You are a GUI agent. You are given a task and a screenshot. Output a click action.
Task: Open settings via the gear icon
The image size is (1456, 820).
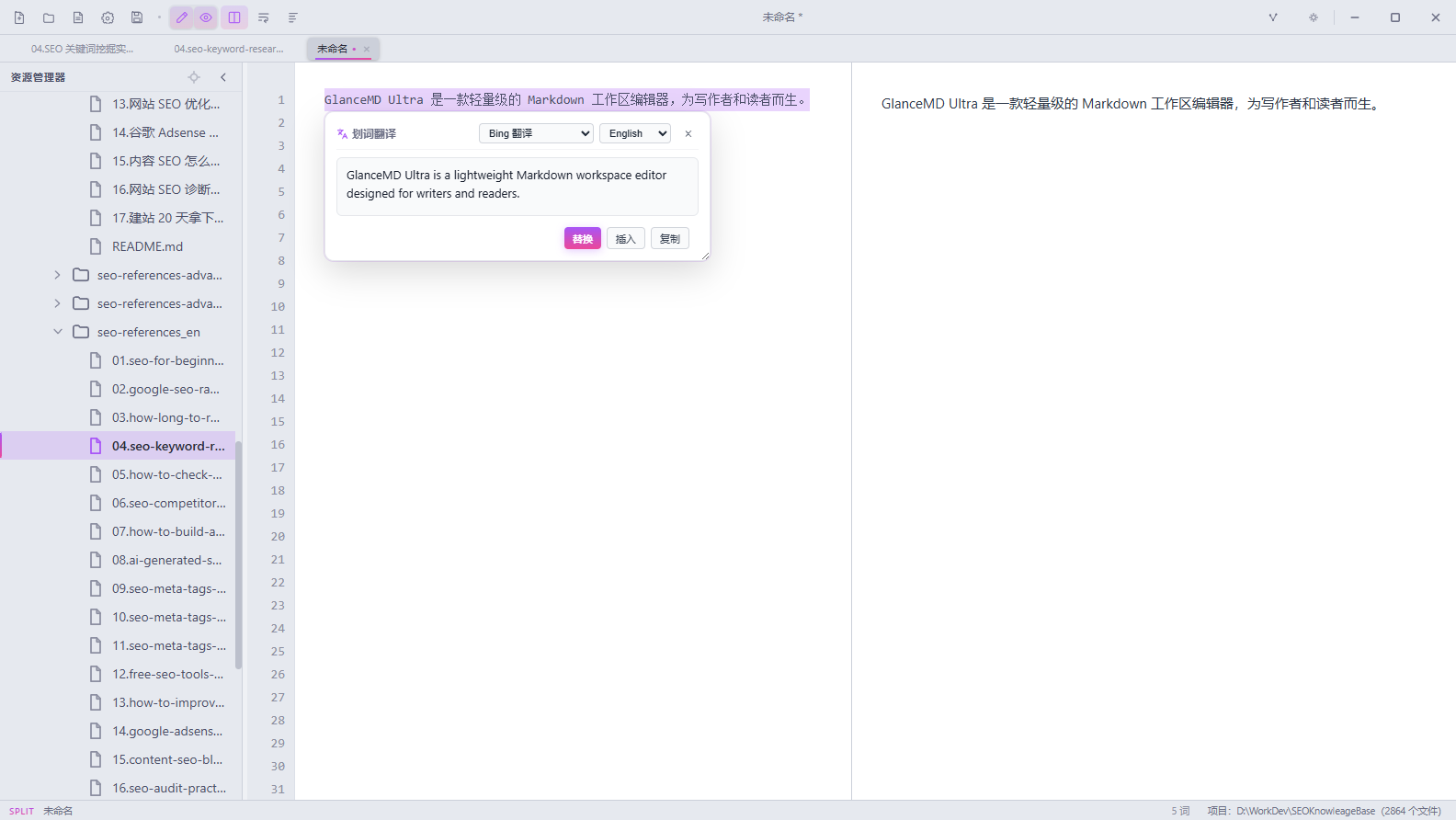click(x=108, y=17)
